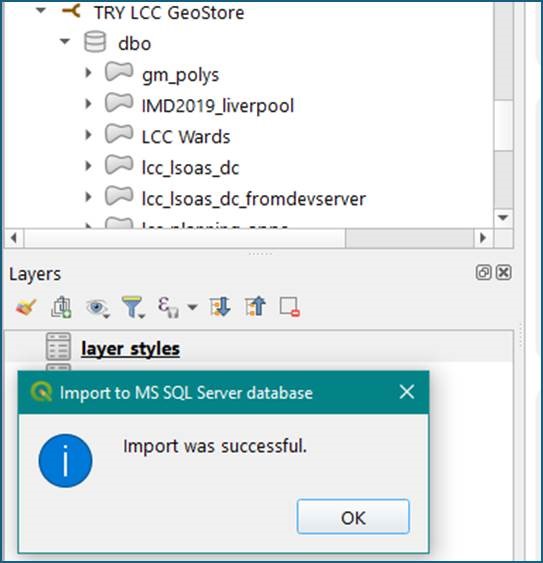Open Layer Styling panel brush icon
This screenshot has width=543, height=563.
coord(26,307)
